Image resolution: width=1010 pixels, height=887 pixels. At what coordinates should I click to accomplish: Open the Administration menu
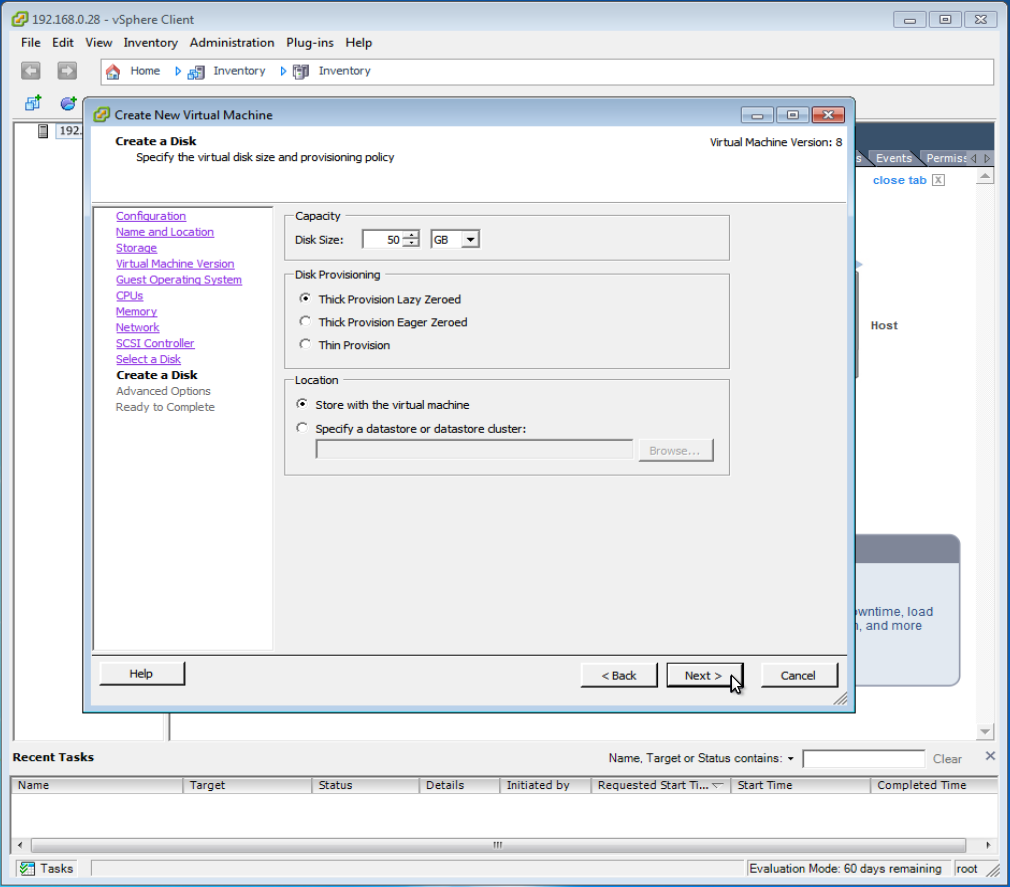tap(232, 43)
